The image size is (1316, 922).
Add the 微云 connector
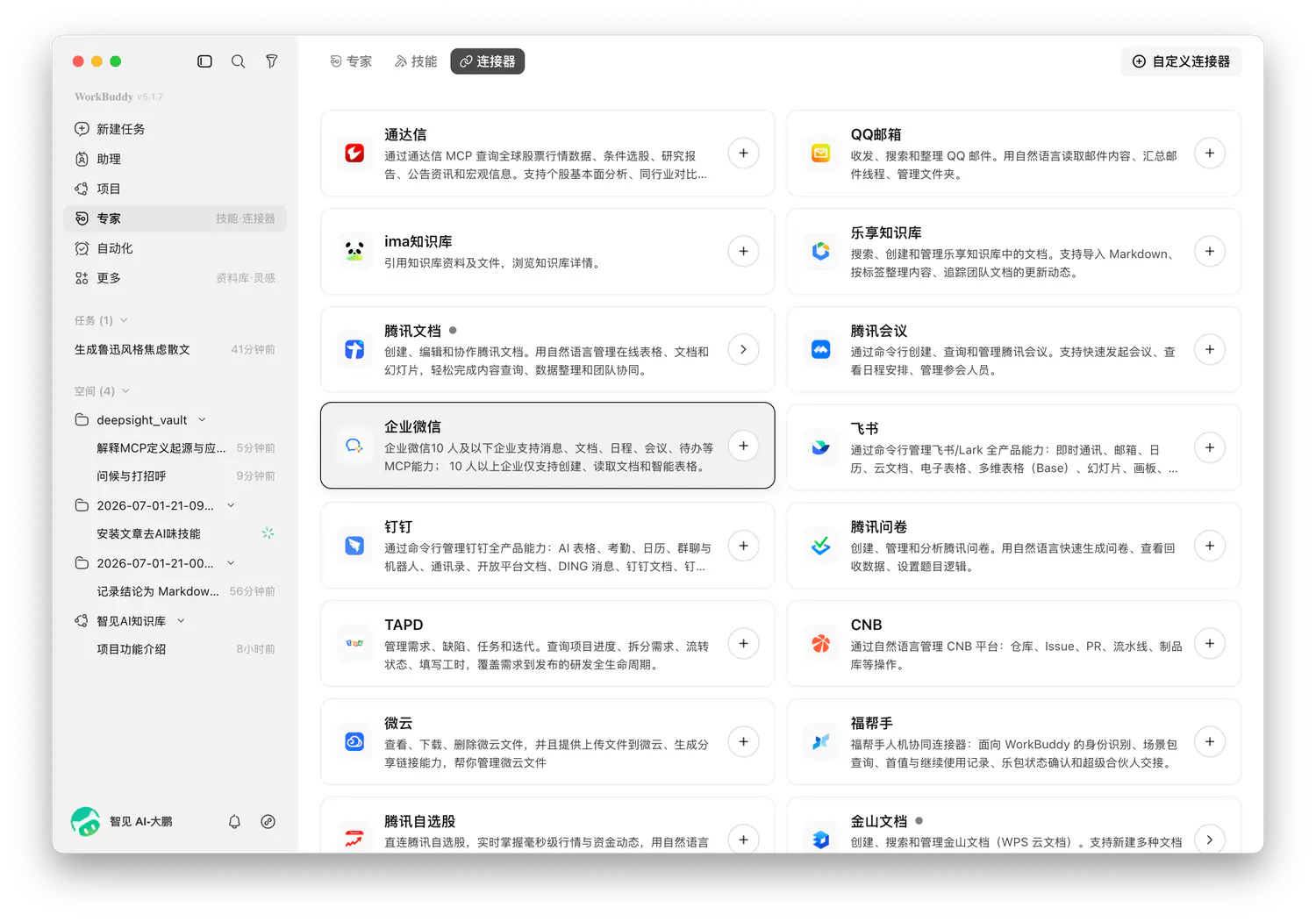tap(743, 742)
